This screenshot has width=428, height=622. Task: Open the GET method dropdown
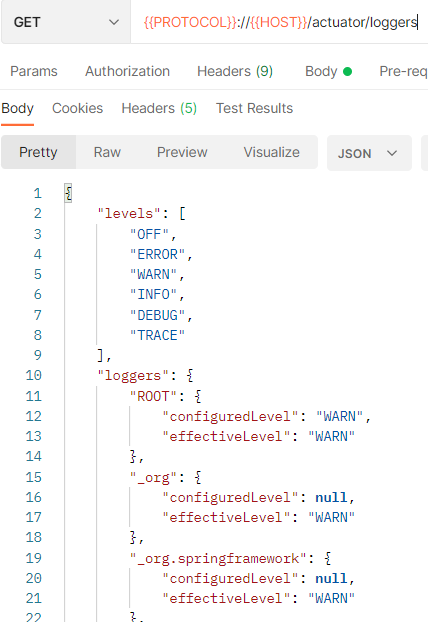(66, 22)
